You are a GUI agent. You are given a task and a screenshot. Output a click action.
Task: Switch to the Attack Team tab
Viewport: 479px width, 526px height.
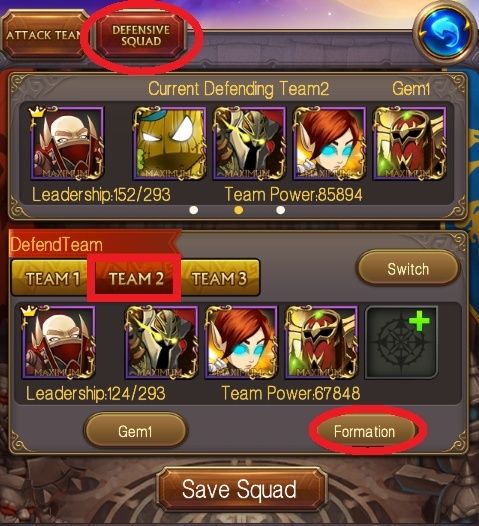tap(43, 35)
